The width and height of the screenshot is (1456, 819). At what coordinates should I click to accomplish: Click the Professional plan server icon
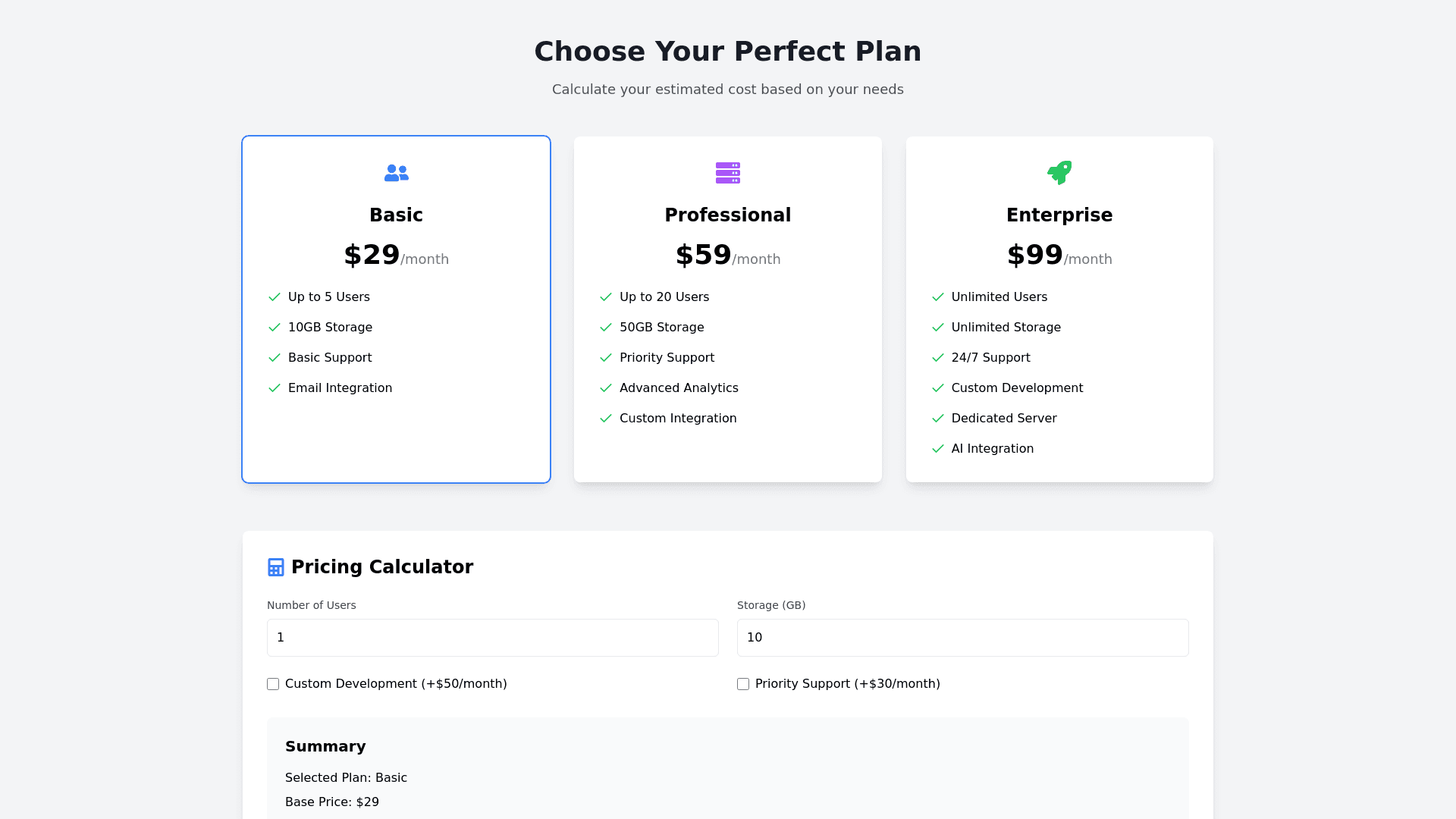click(x=727, y=173)
